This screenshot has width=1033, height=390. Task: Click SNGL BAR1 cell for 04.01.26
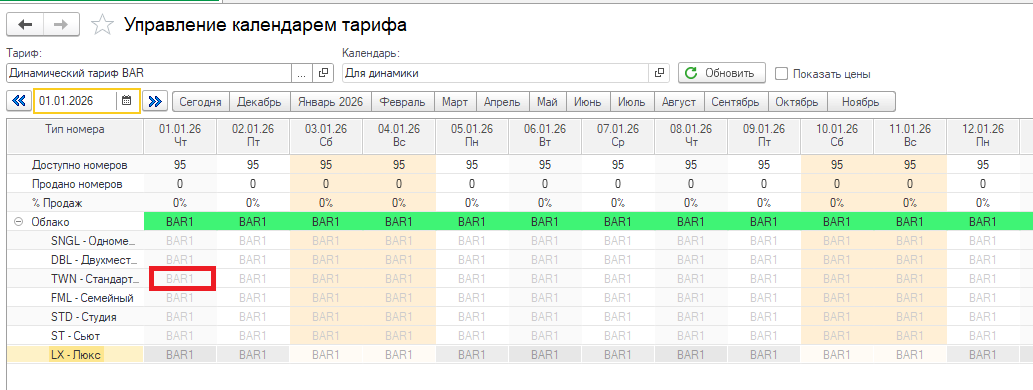[x=399, y=241]
